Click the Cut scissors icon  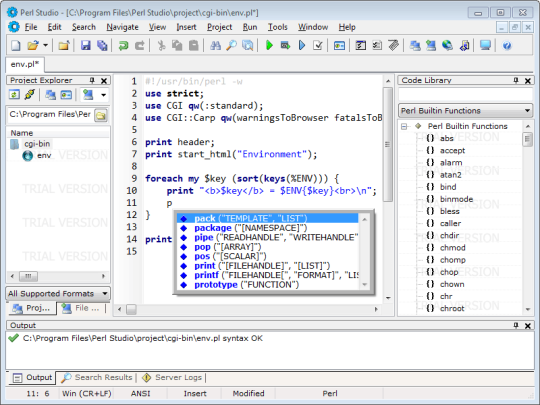(161, 45)
